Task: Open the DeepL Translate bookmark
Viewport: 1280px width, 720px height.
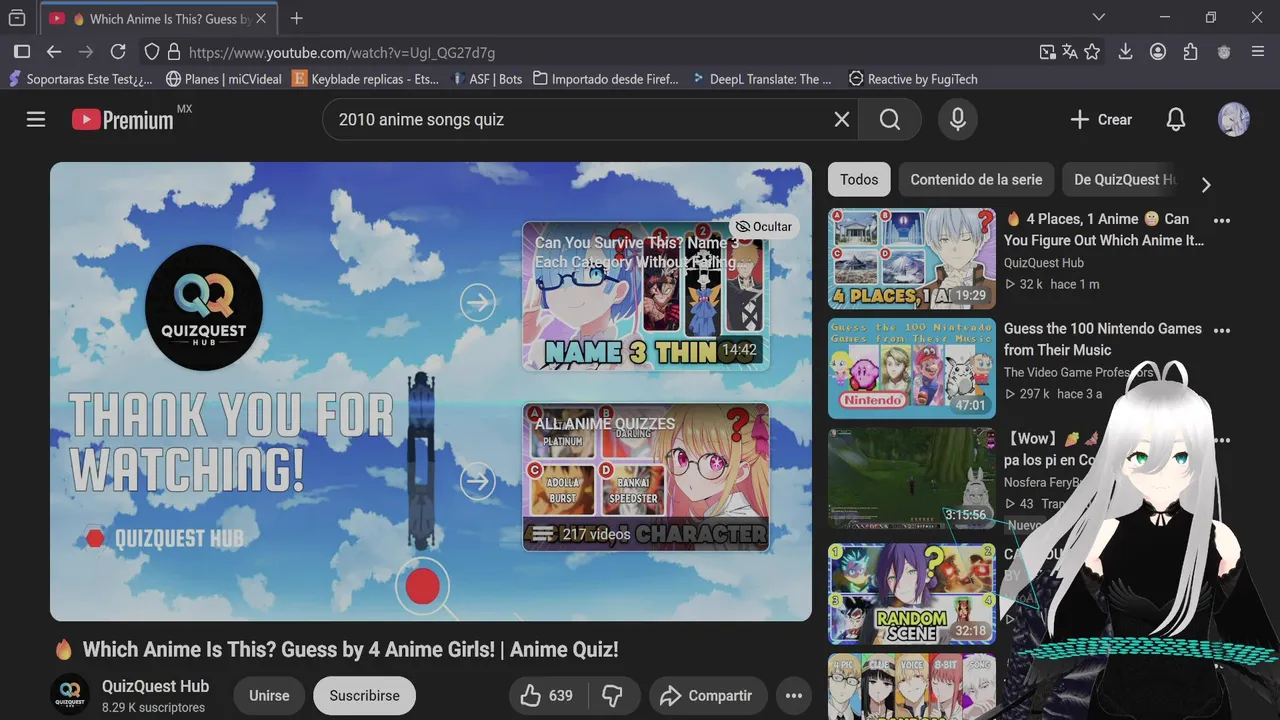Action: click(762, 79)
